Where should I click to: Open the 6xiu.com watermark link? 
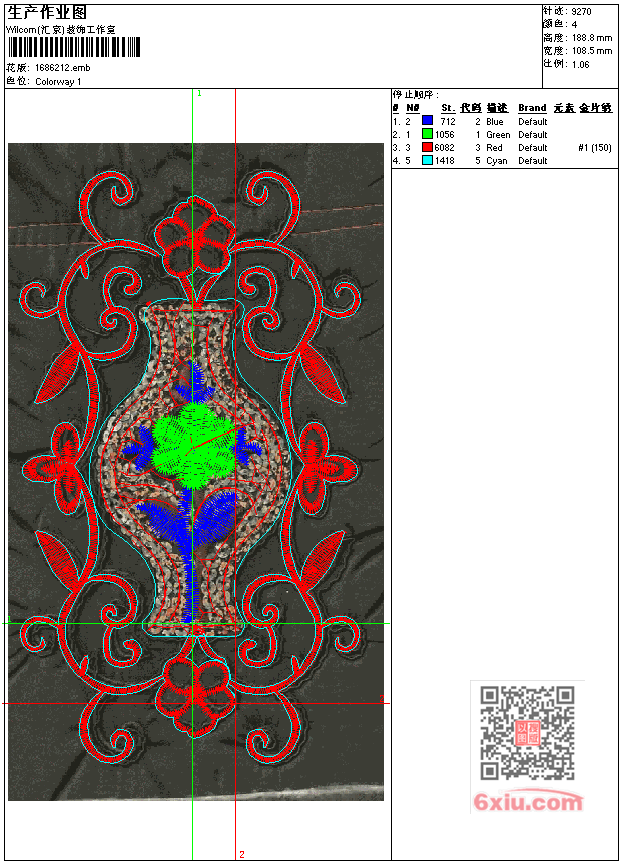click(x=527, y=802)
